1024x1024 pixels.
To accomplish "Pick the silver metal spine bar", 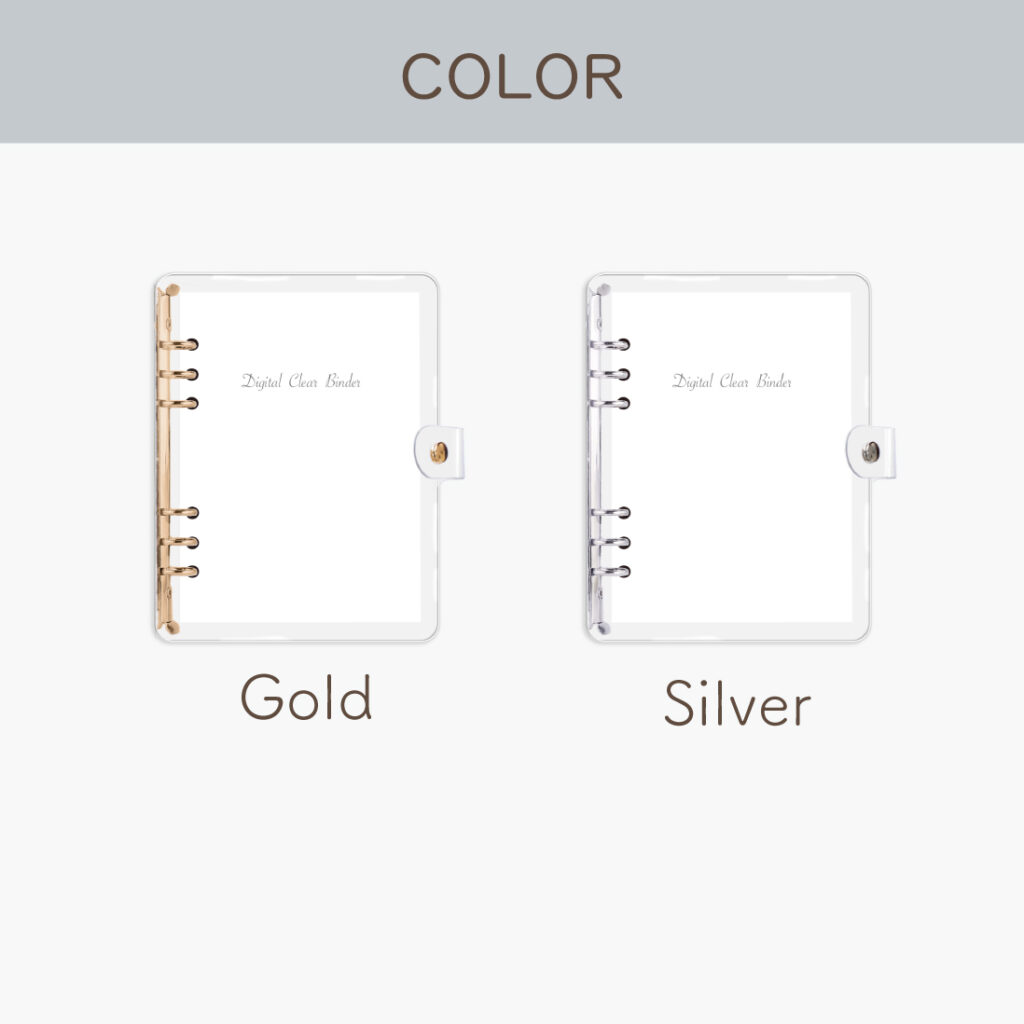I will [595, 460].
